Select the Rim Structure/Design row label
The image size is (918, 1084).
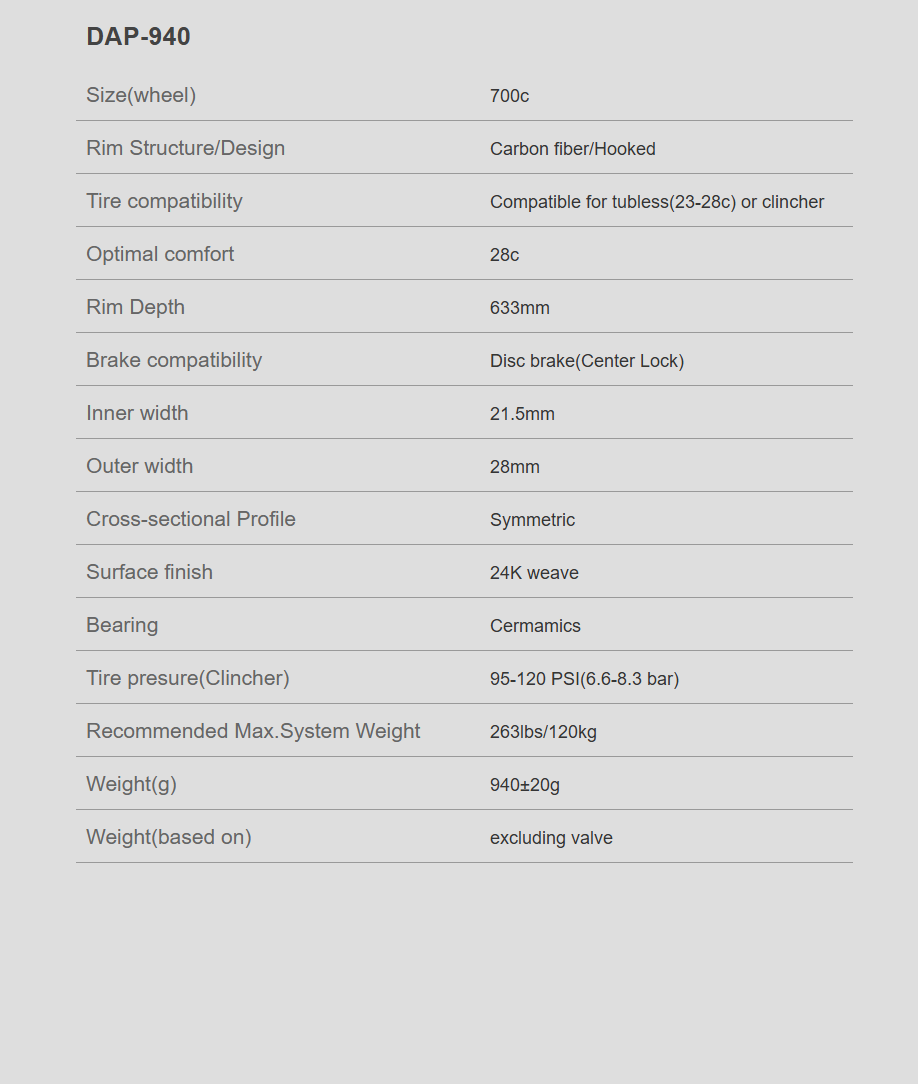(x=185, y=148)
